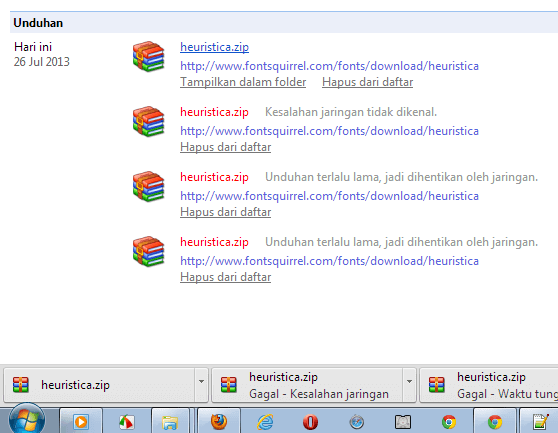
Task: Open Internet Explorer from the taskbar
Action: 265,422
